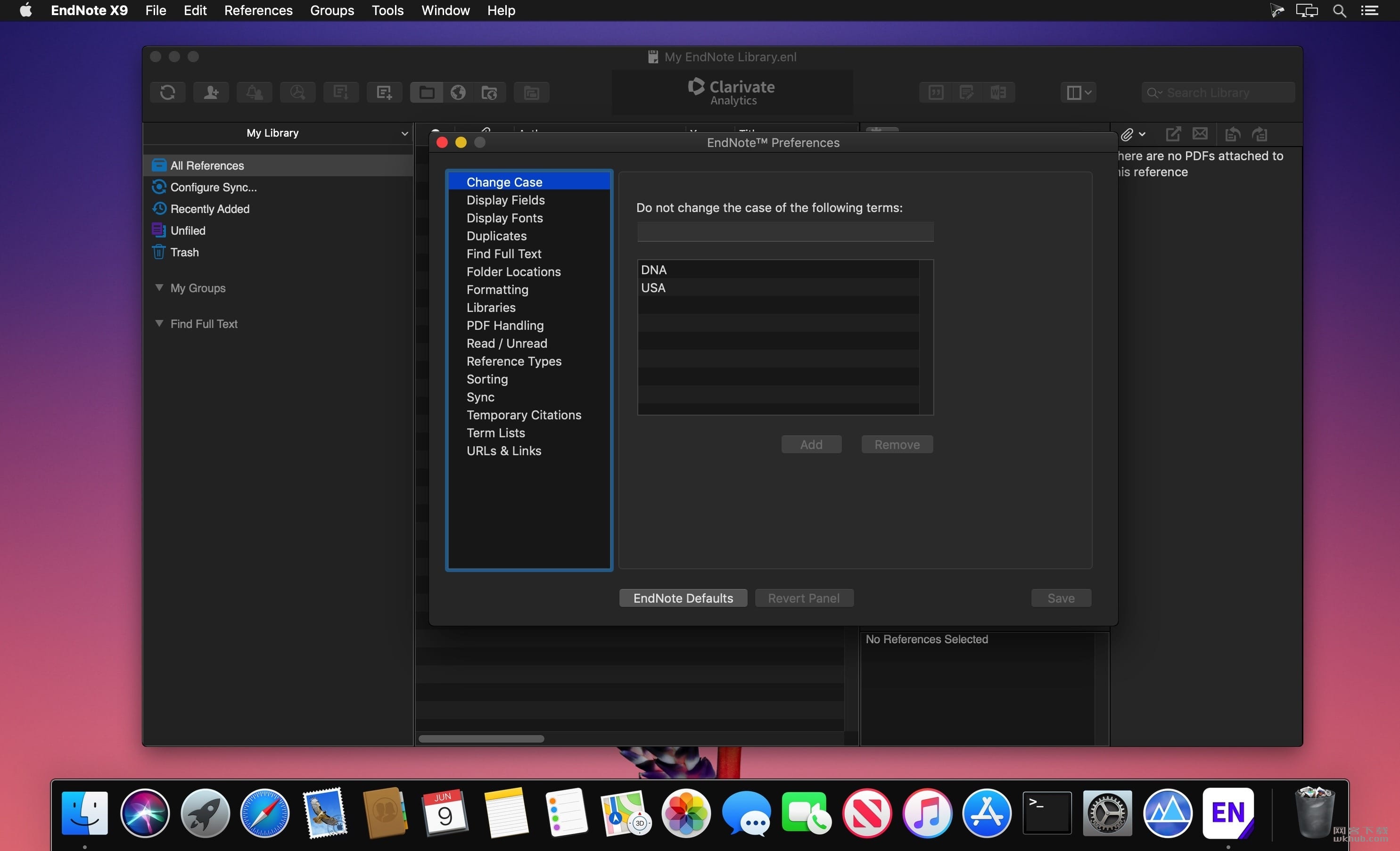Click the term entry input field

785,232
